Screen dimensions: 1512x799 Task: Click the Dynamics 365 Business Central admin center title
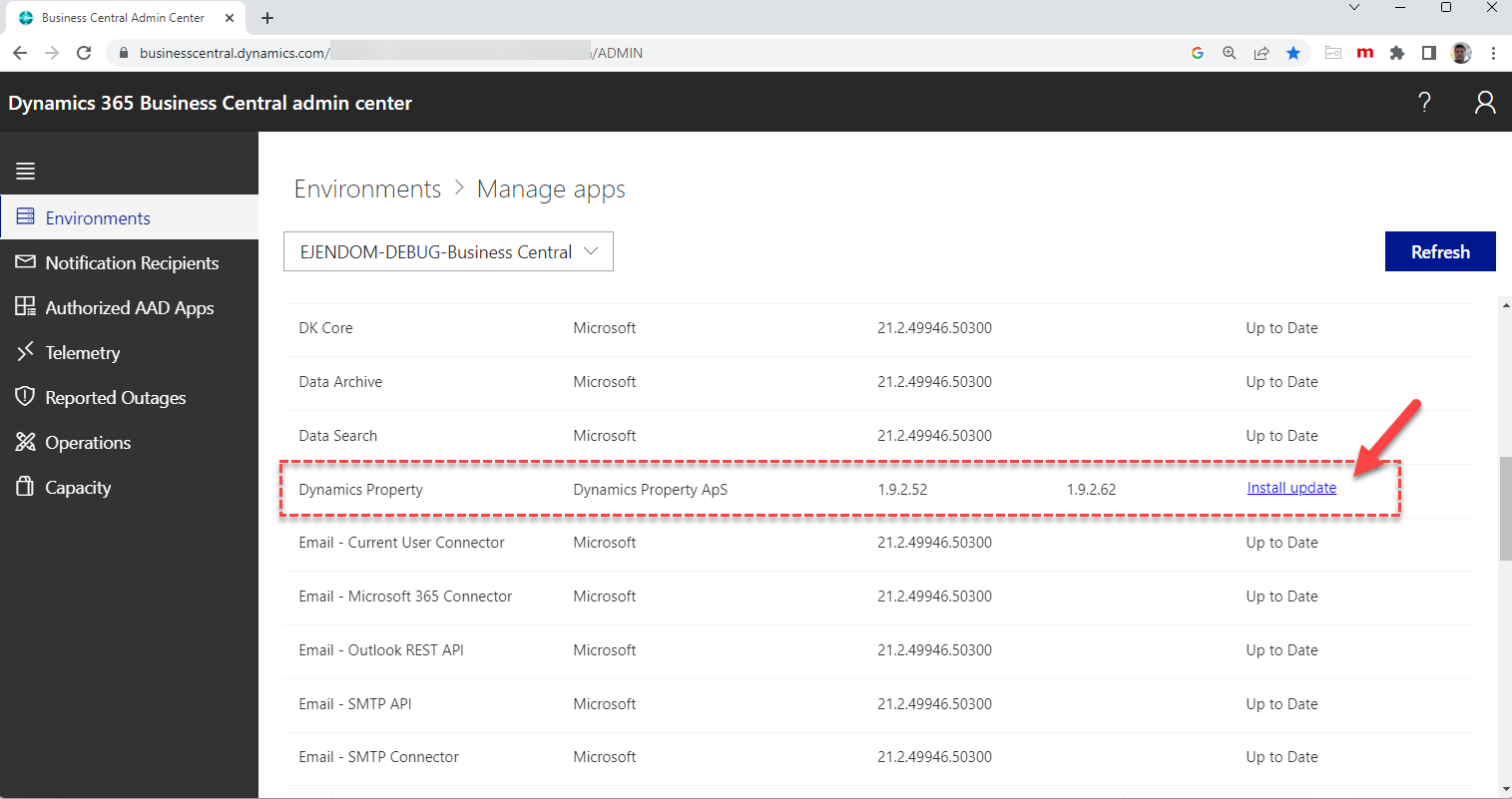point(210,103)
